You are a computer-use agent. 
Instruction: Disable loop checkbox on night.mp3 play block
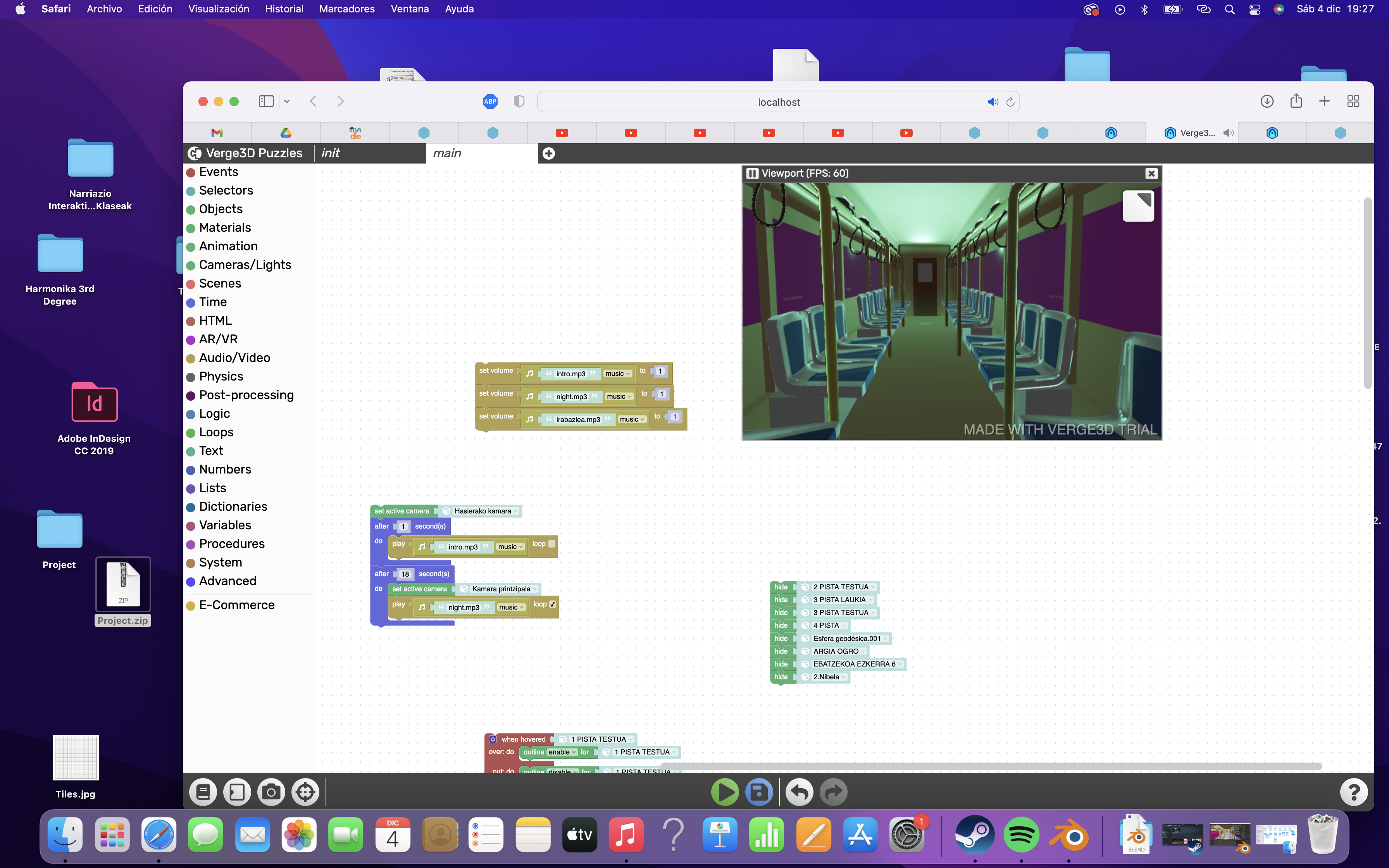pos(552,604)
